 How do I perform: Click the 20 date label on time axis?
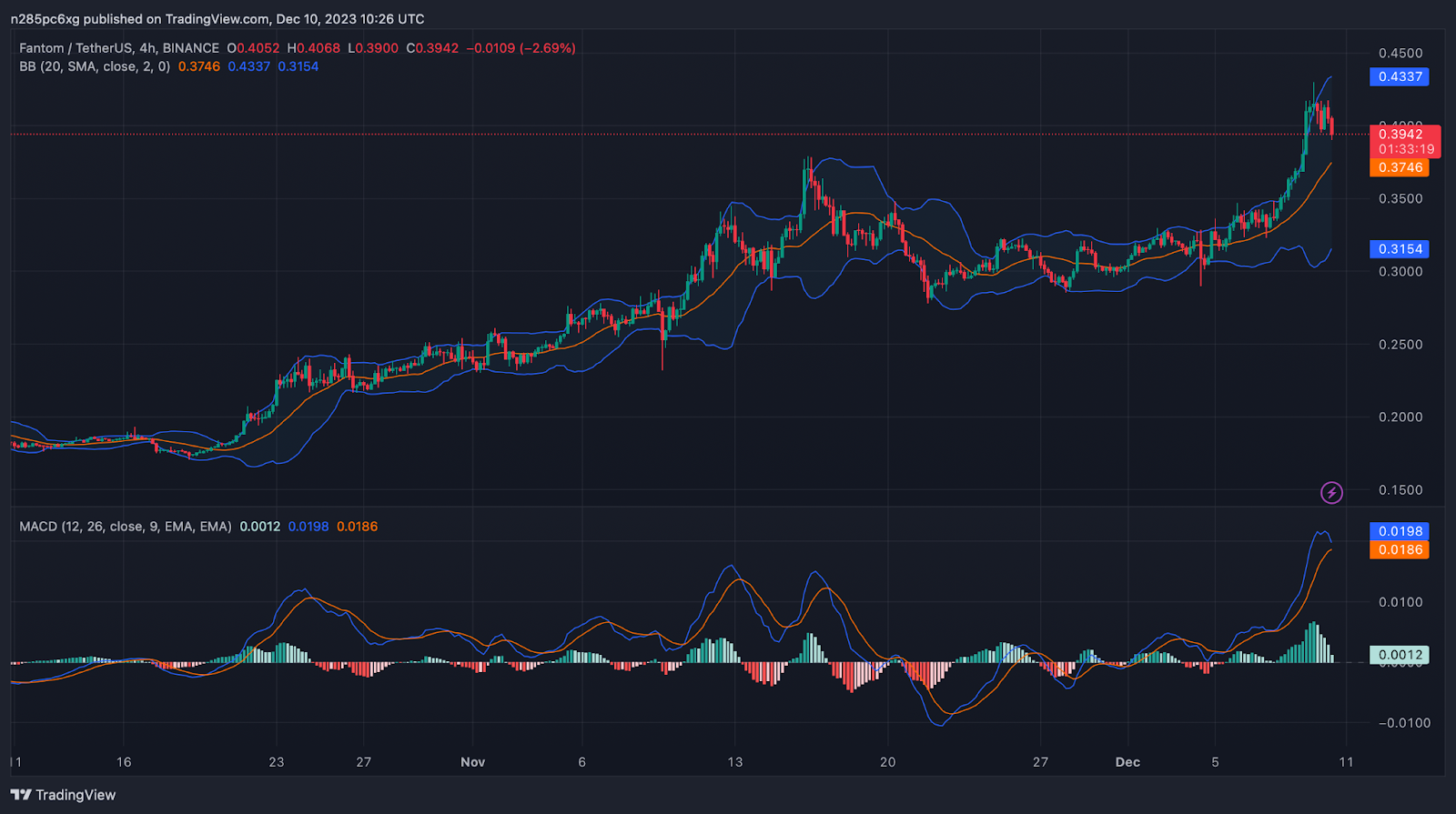tap(888, 762)
